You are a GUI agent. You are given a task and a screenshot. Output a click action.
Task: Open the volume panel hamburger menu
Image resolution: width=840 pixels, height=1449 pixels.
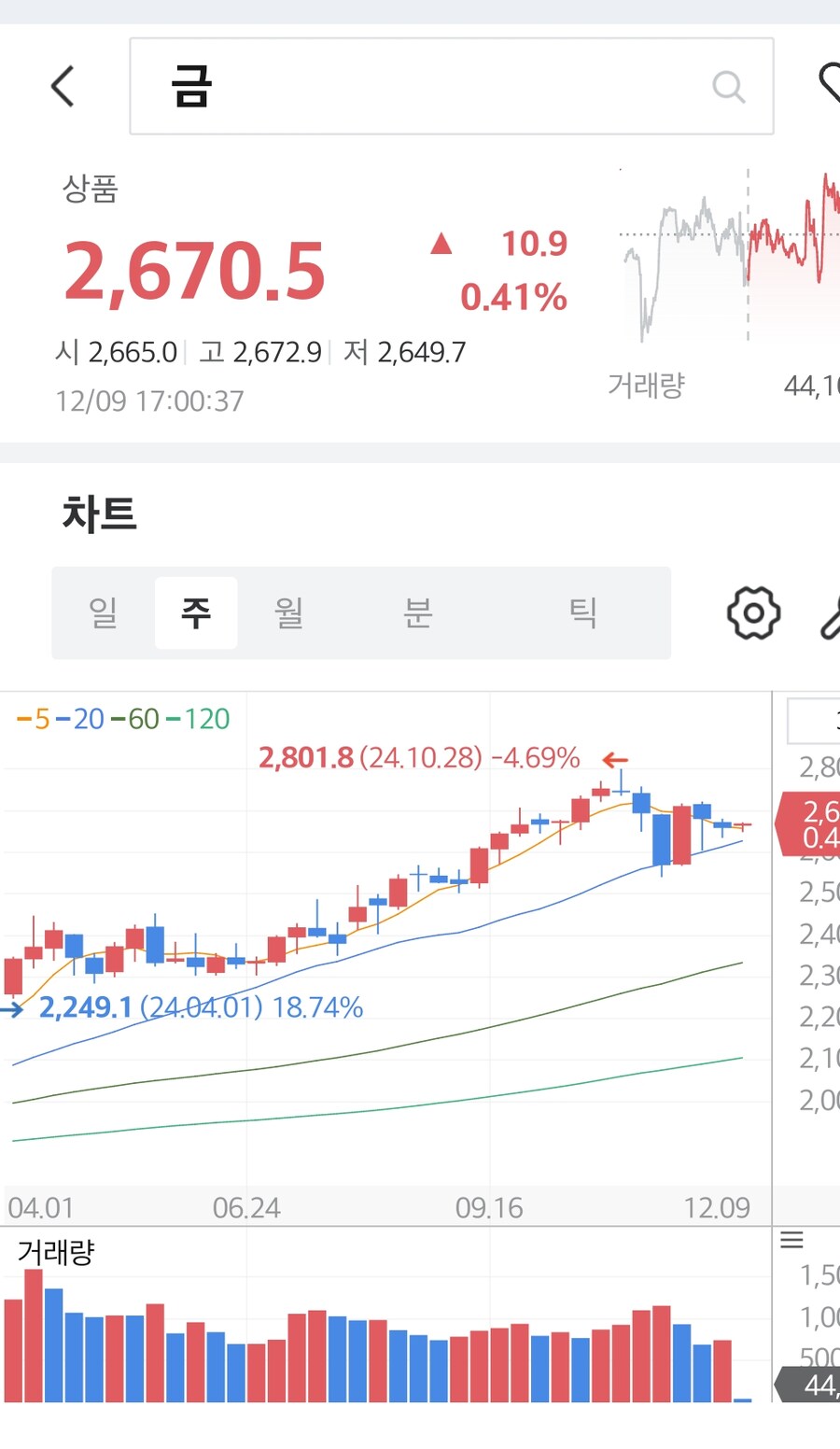click(791, 1239)
